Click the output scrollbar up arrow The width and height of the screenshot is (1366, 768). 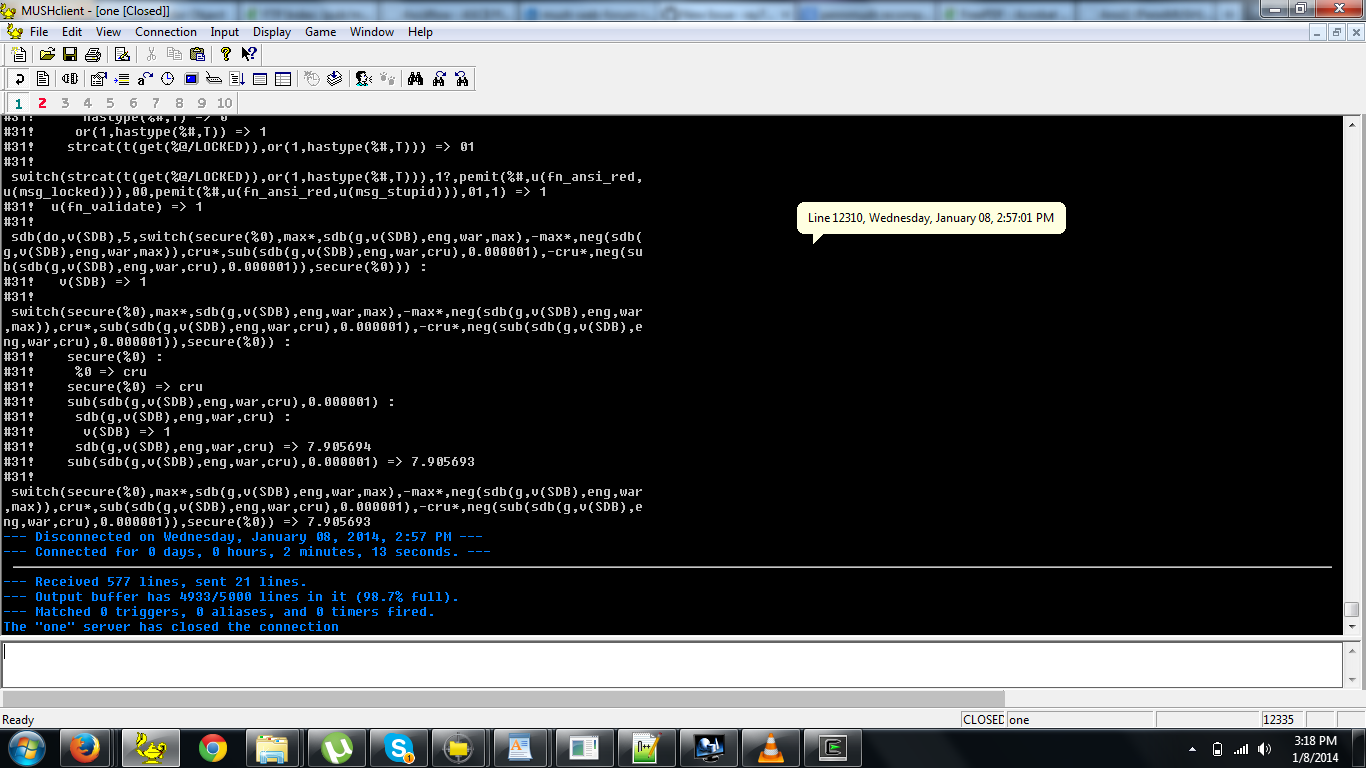pyautogui.click(x=1352, y=125)
